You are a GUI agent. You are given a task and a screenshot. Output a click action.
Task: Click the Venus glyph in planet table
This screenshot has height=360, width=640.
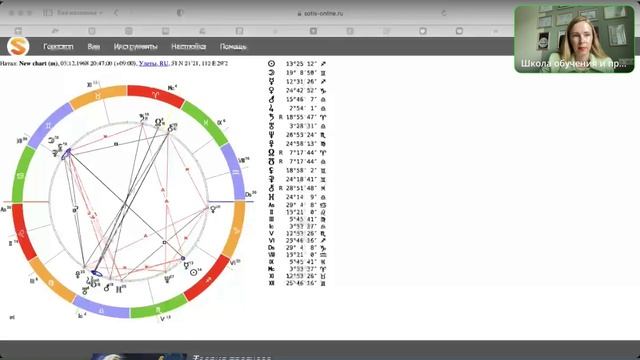[x=271, y=91]
